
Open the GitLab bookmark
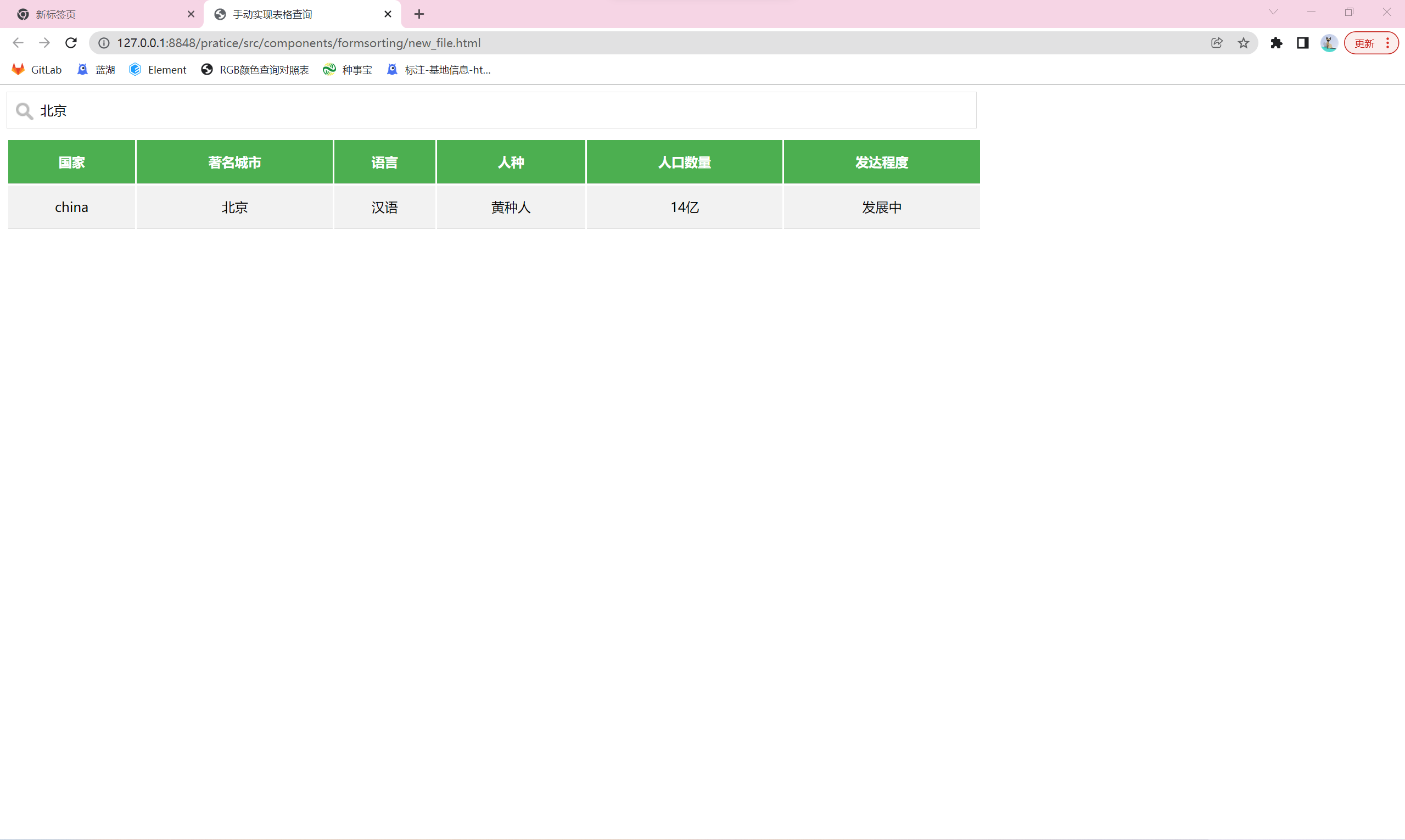pyautogui.click(x=37, y=70)
